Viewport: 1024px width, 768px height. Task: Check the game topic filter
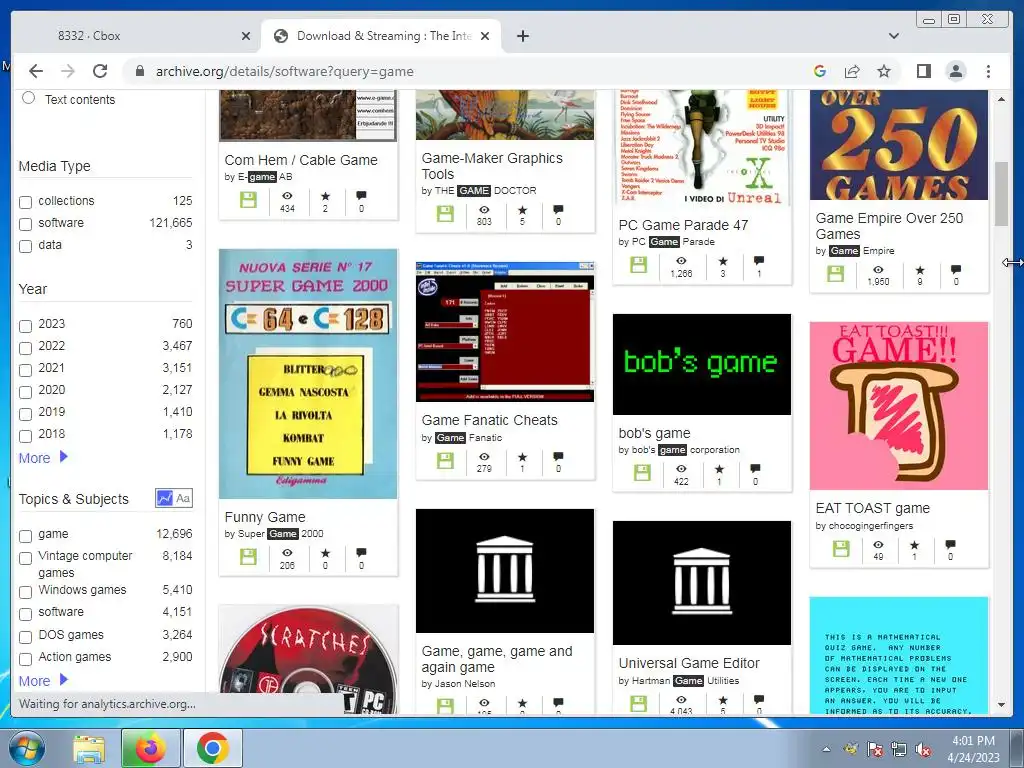point(25,536)
